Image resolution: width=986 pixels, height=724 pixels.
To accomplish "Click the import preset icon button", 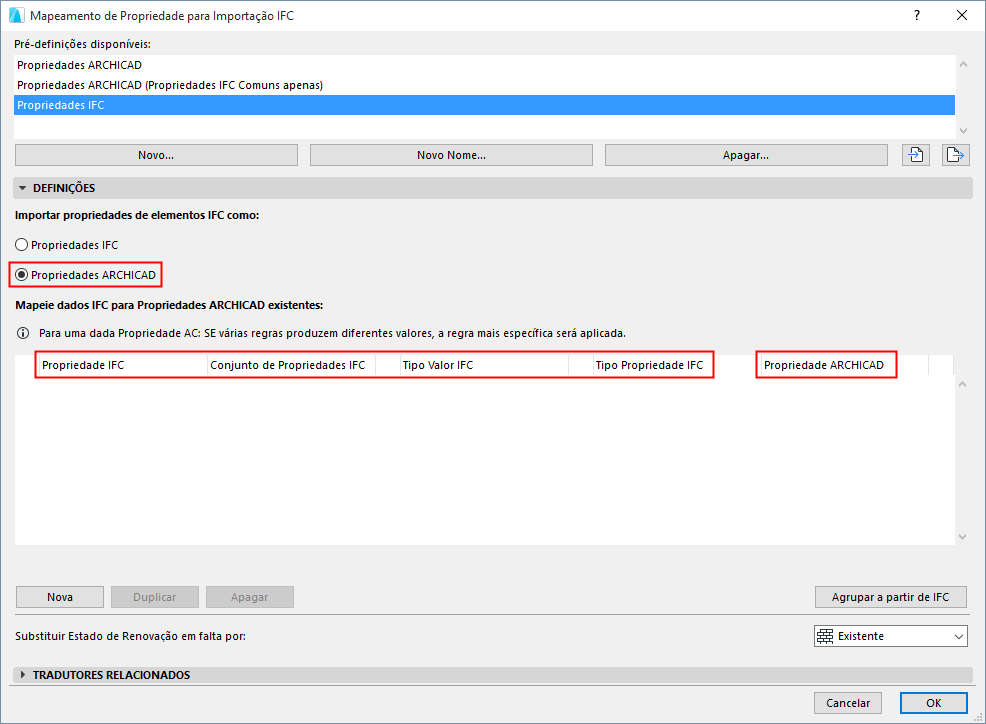I will click(x=916, y=155).
